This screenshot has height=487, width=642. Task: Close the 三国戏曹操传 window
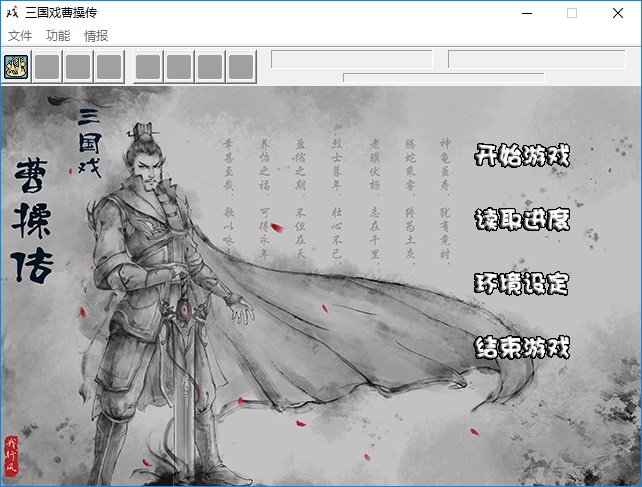pyautogui.click(x=618, y=13)
